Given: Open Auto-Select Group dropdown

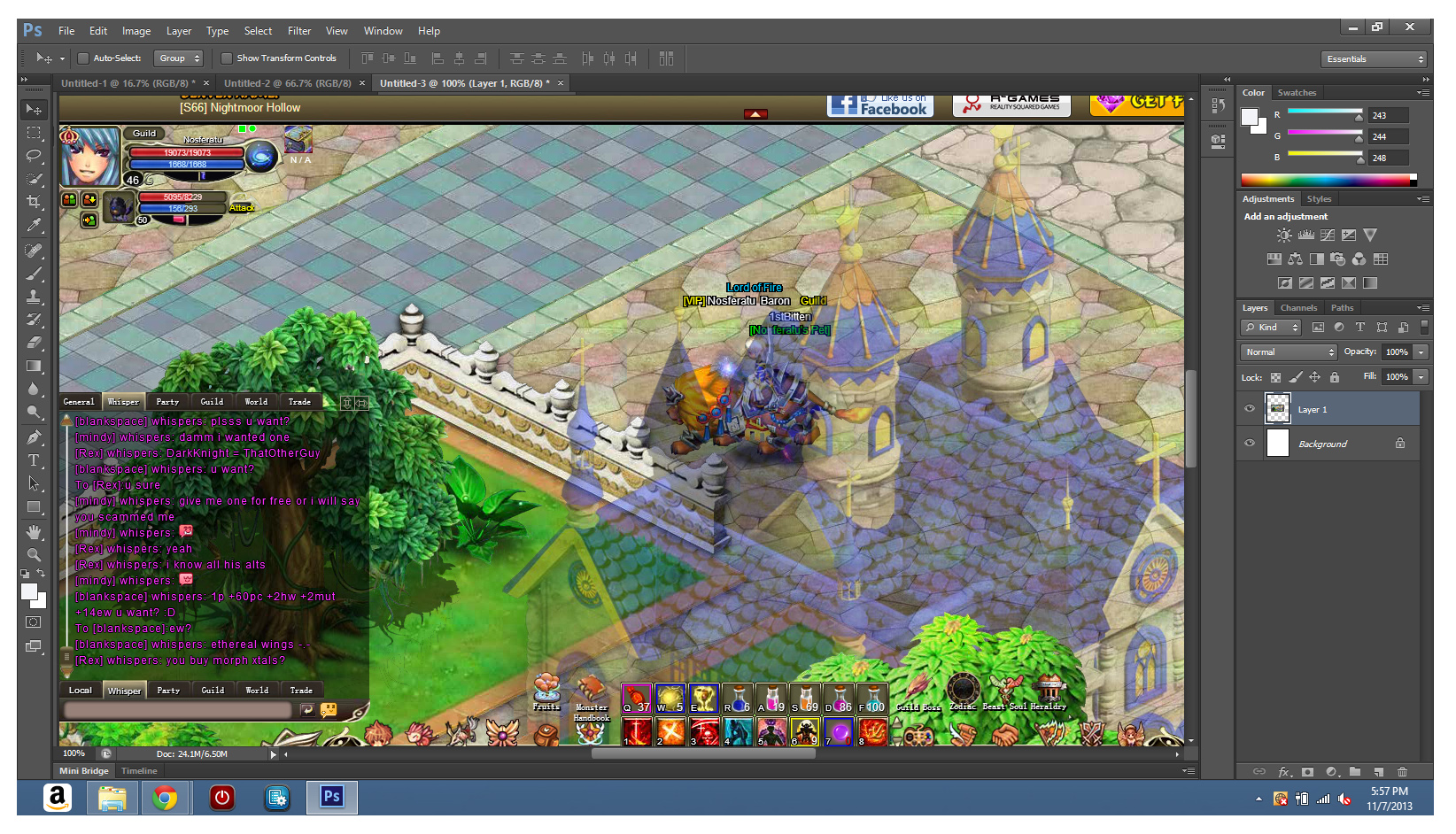Looking at the screenshot, I should coord(178,58).
